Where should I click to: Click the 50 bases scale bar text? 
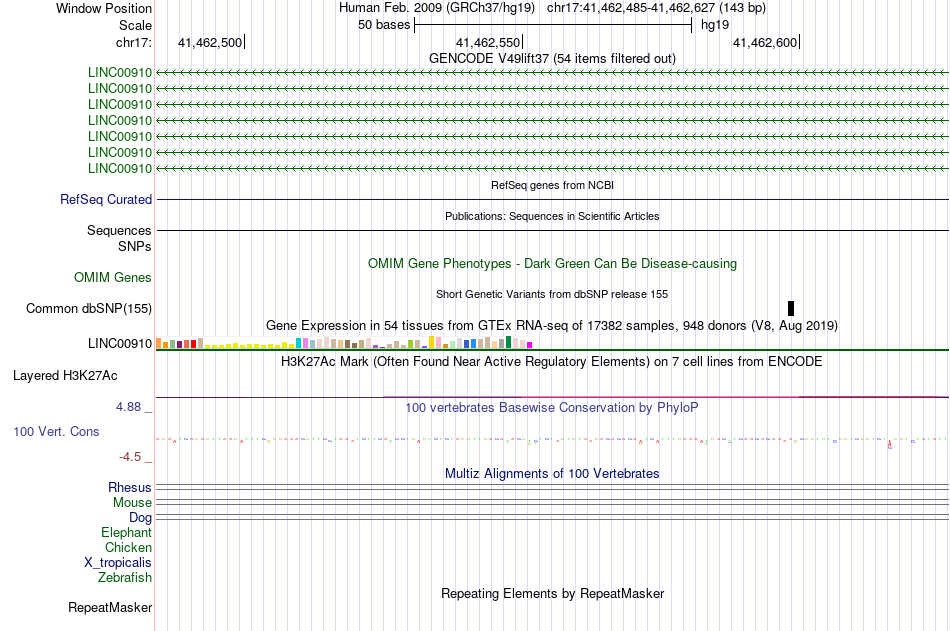point(384,25)
